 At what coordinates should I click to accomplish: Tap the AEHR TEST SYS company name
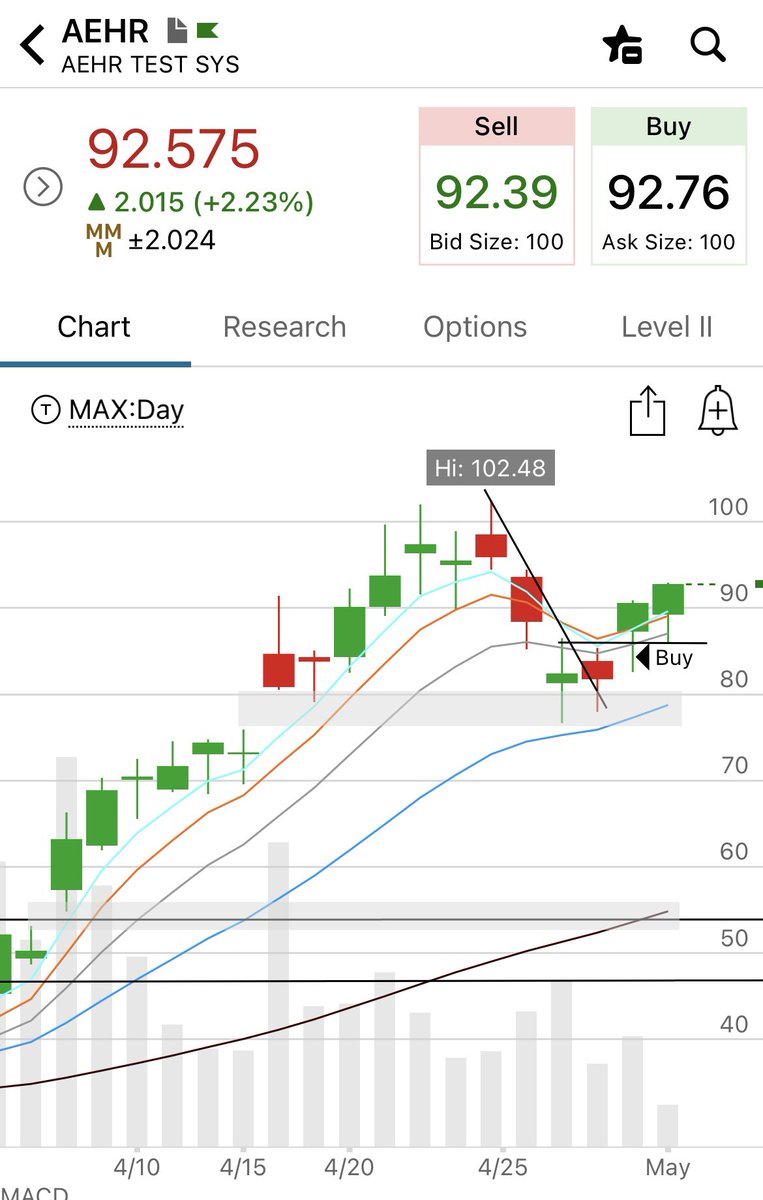tap(151, 65)
